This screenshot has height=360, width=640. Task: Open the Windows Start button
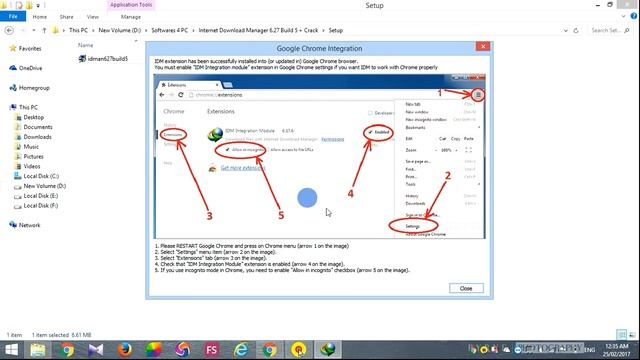11,350
